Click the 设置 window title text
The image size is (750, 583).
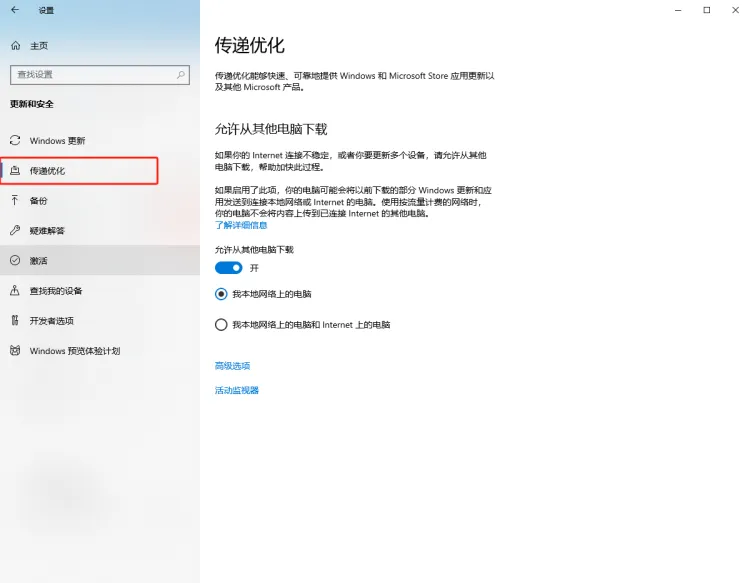coord(46,10)
